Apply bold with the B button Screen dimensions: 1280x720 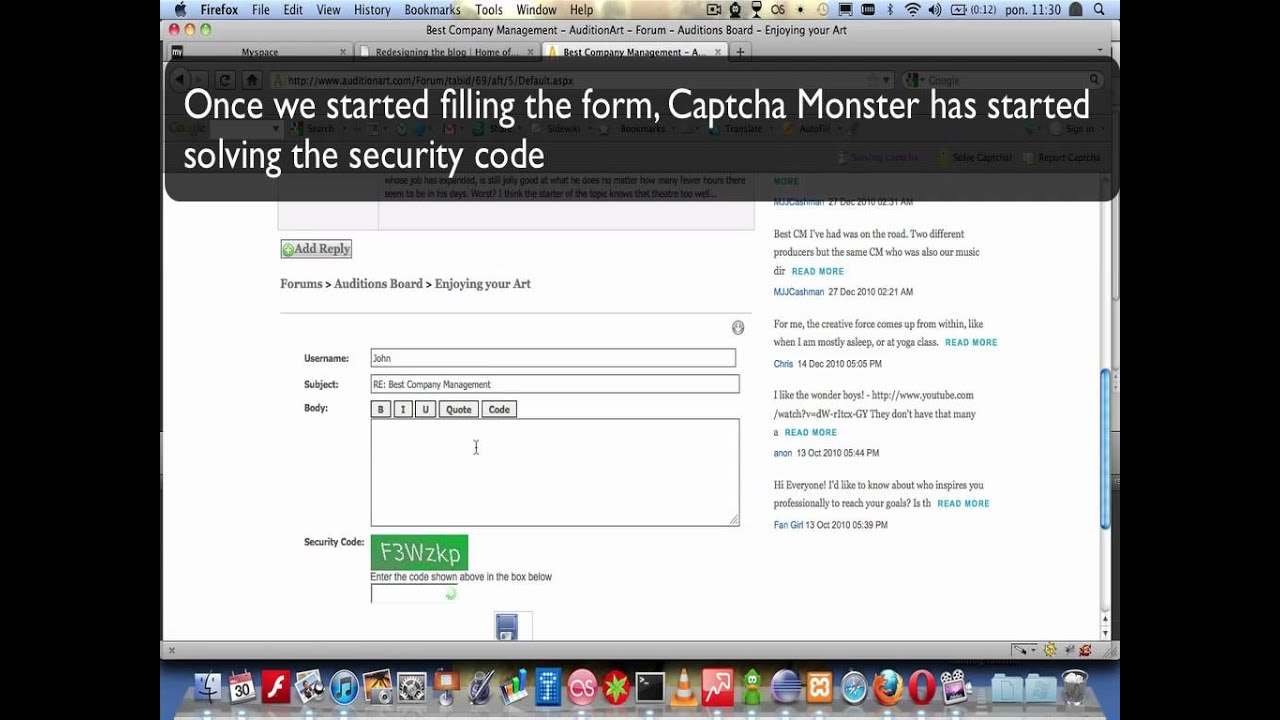(380, 409)
